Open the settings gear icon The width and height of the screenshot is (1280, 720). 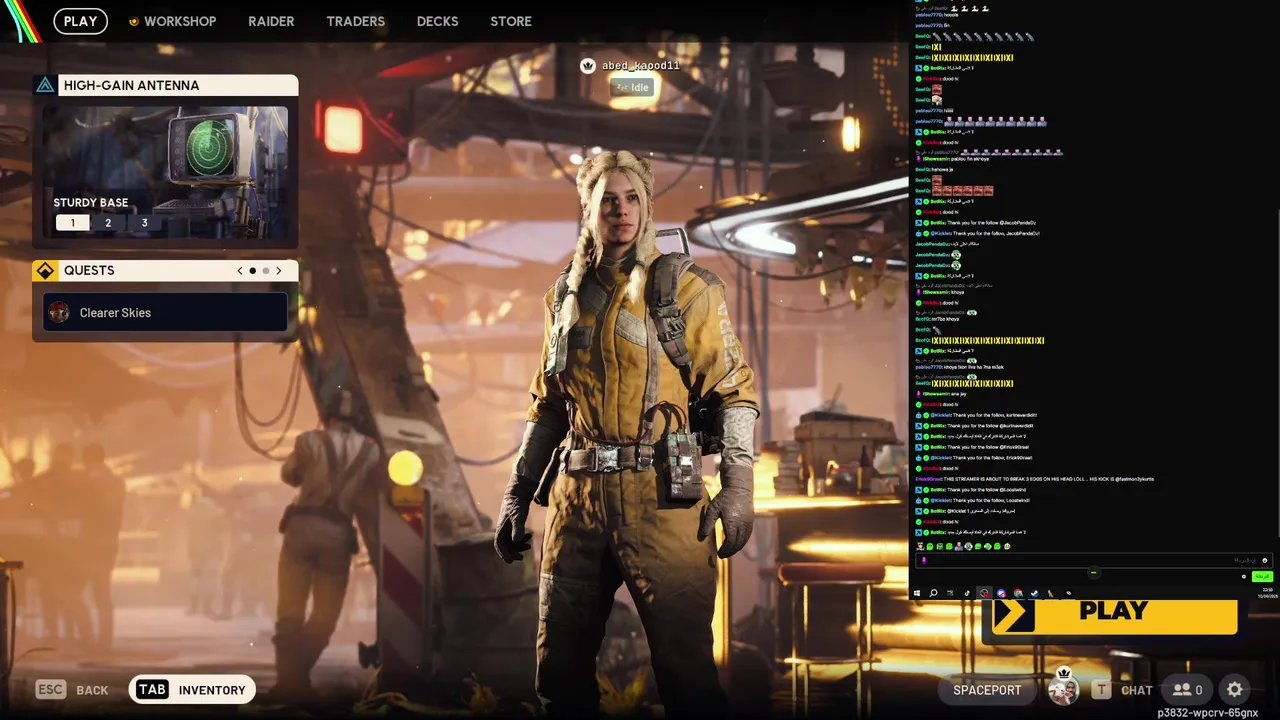(x=1235, y=689)
